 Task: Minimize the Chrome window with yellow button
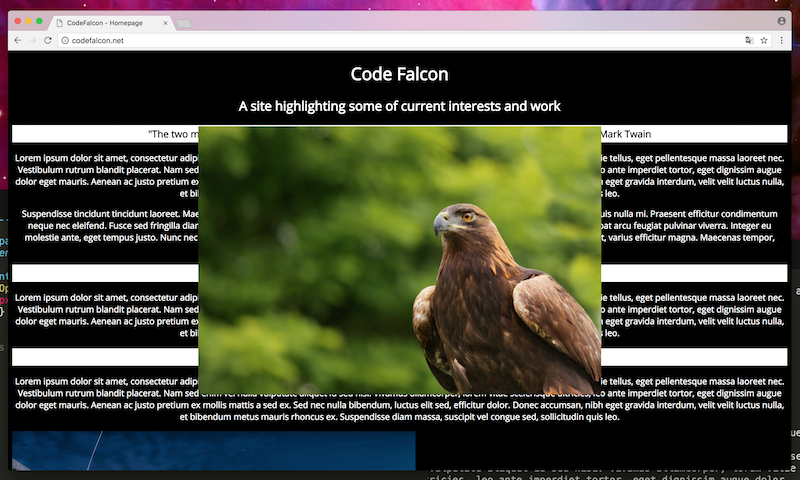point(29,21)
